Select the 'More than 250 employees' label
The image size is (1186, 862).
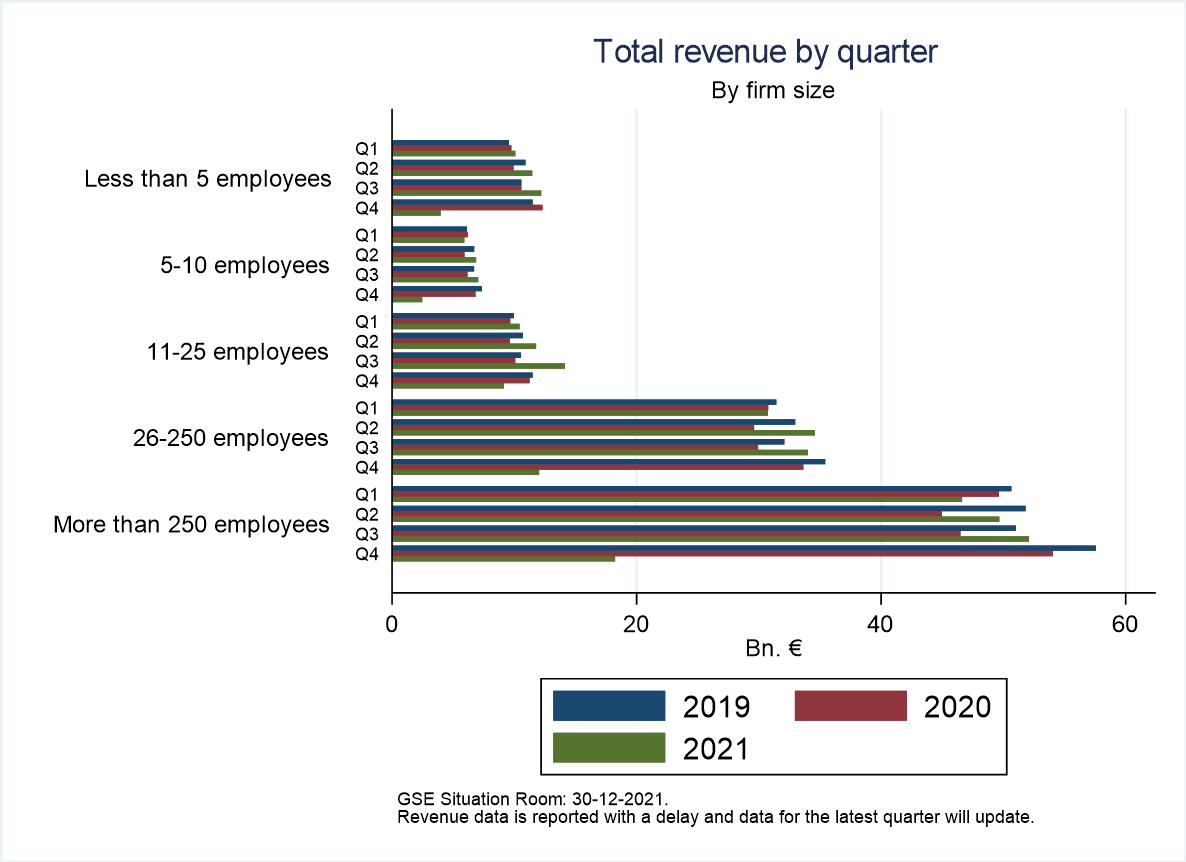(191, 524)
